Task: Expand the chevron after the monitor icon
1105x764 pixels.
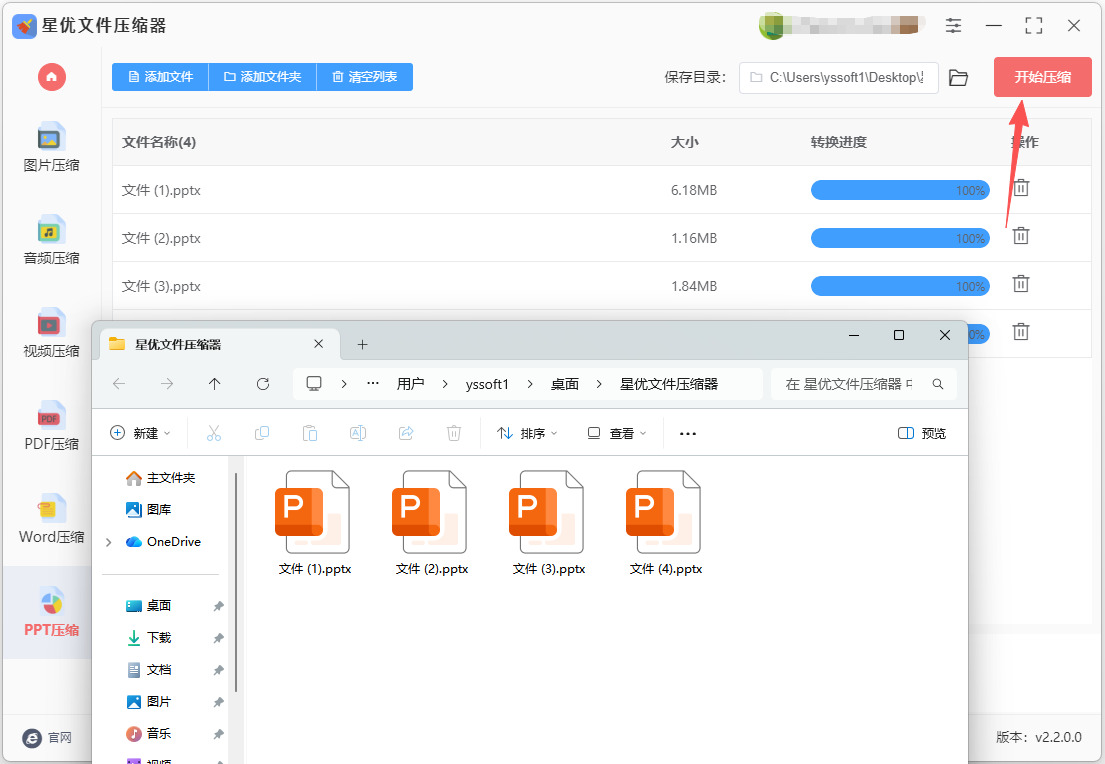Action: click(344, 384)
